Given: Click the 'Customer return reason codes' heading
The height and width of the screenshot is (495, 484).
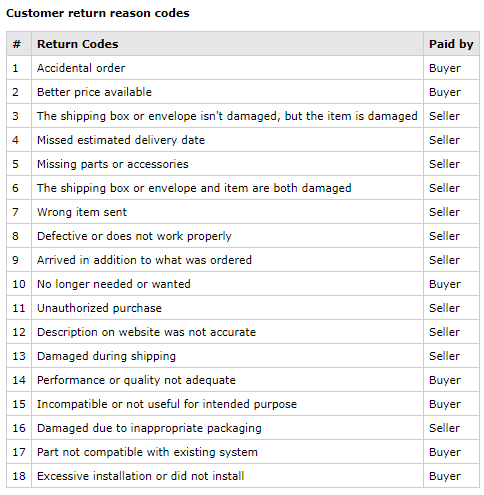Looking at the screenshot, I should [x=98, y=13].
